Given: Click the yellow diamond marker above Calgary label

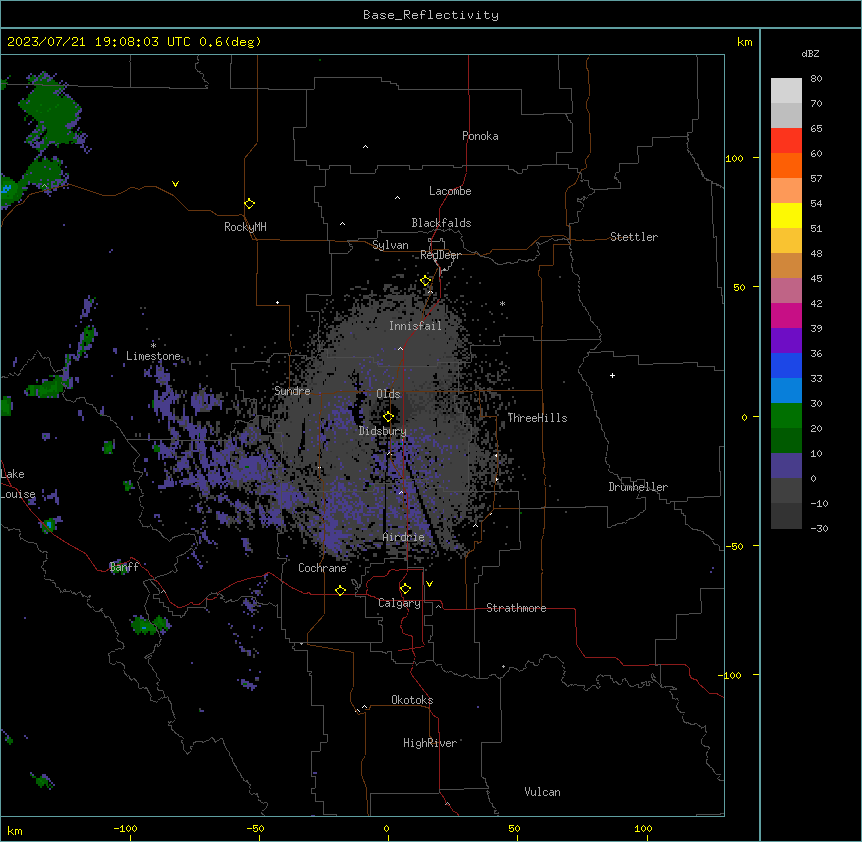Looking at the screenshot, I should tap(405, 589).
